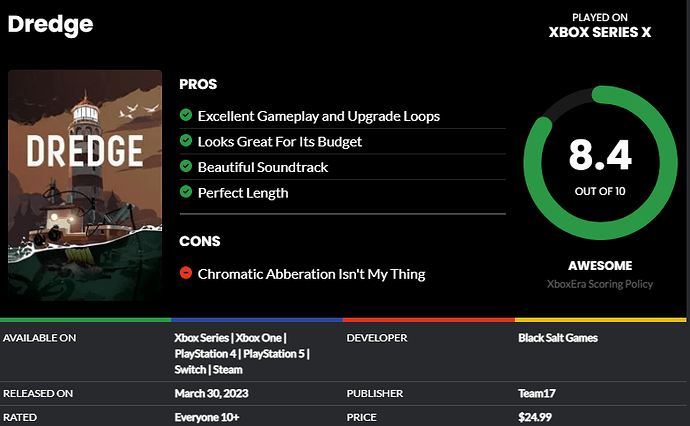Click the green checkmark beside Excellent Gameplay
Viewport: 690px width, 426px height.
click(186, 115)
